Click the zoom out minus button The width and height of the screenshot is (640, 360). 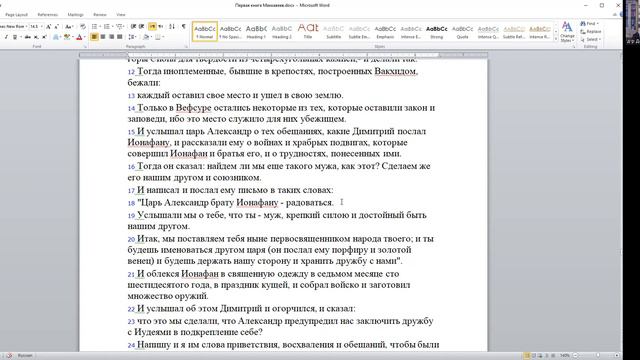click(576, 356)
